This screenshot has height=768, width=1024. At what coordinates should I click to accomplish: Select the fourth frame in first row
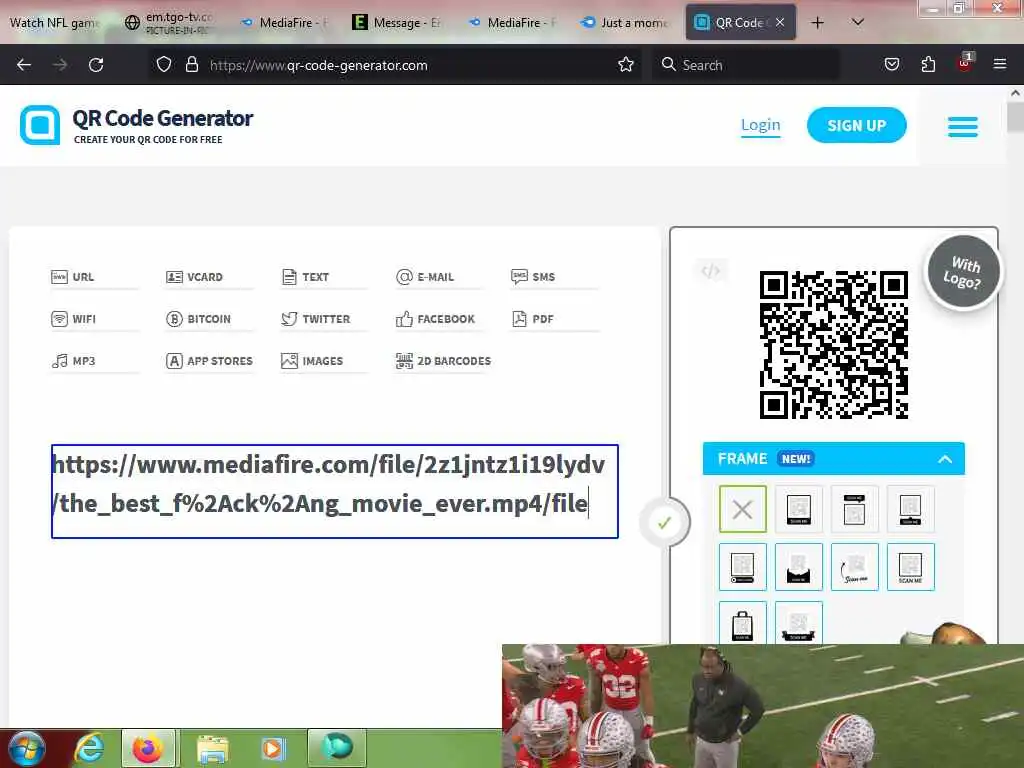pos(910,509)
